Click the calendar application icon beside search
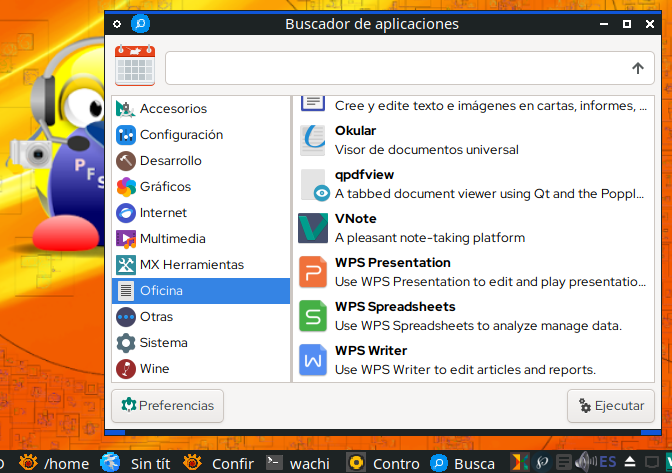 point(135,65)
